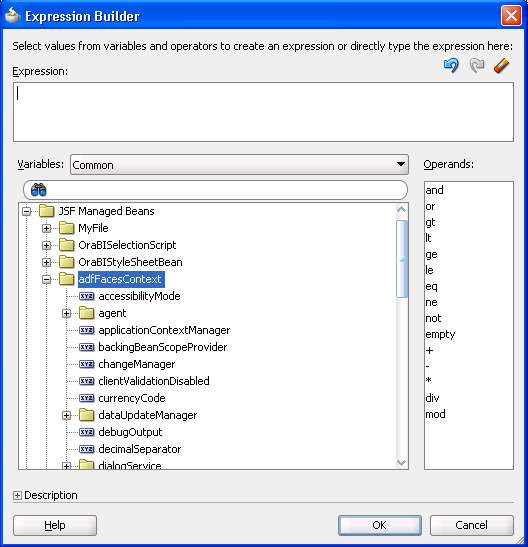Click the MyFile folder icon
The height and width of the screenshot is (547, 528).
[66, 228]
